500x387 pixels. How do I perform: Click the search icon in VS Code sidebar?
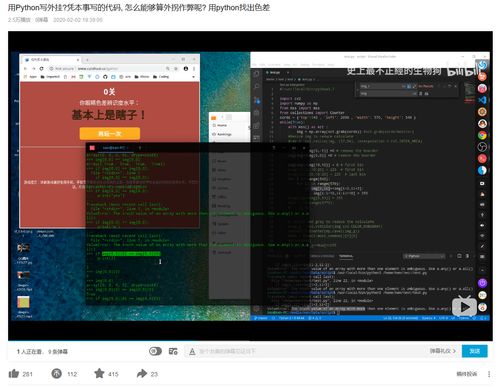(x=257, y=87)
